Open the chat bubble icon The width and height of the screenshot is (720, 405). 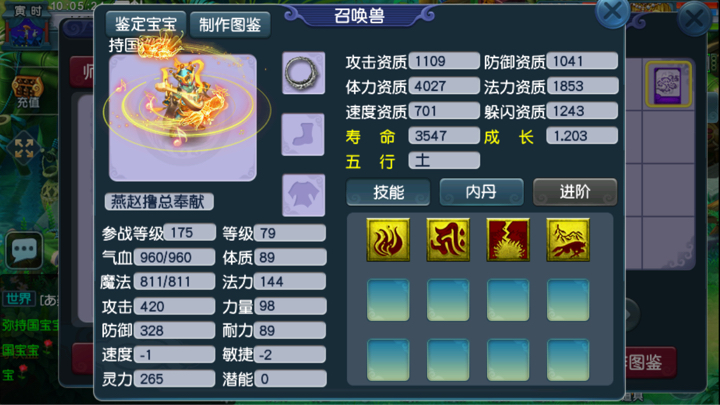[24, 250]
